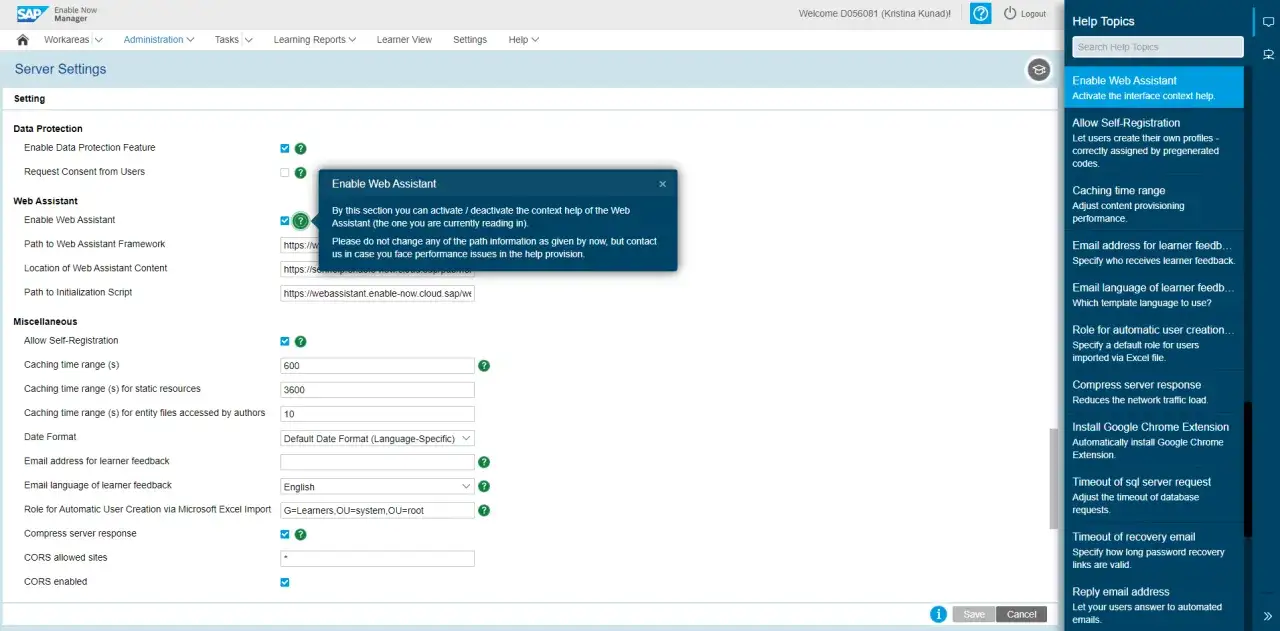The width and height of the screenshot is (1280, 631).
Task: Toggle Enable Data Protection Feature checkbox
Action: point(285,148)
